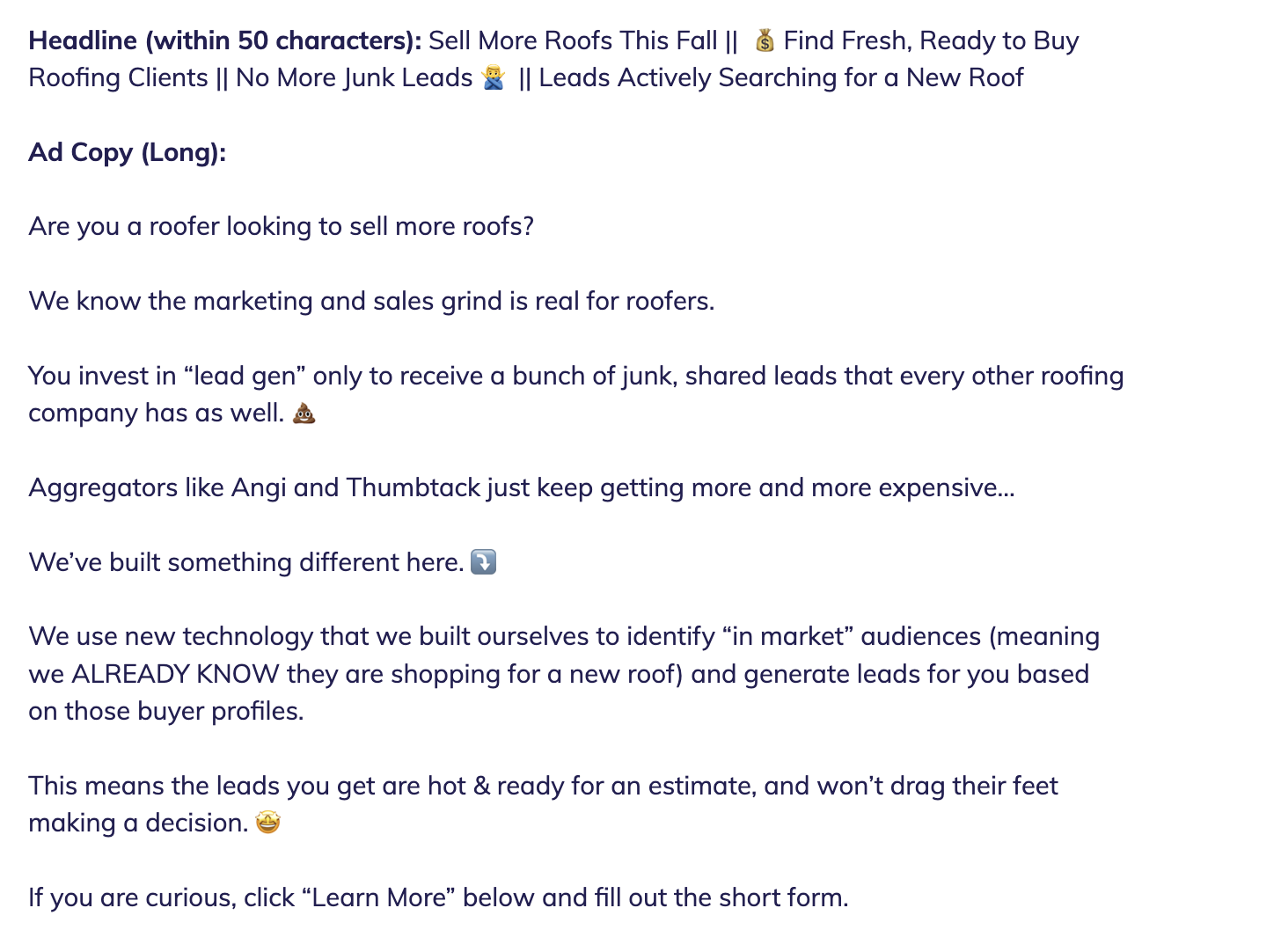Click the capitalized "ALREADY KNOW" text
The height and width of the screenshot is (952, 1281).
tap(175, 674)
